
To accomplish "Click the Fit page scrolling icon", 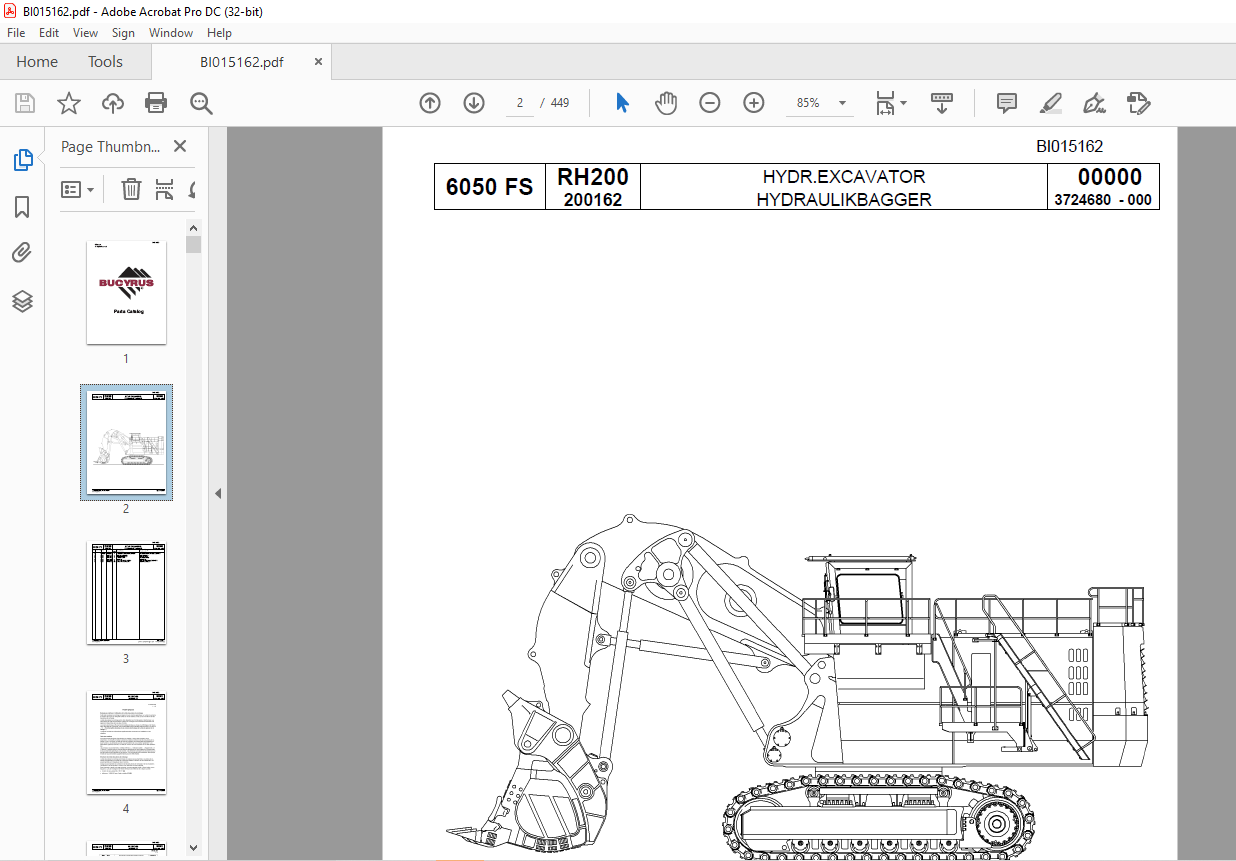I will click(884, 103).
